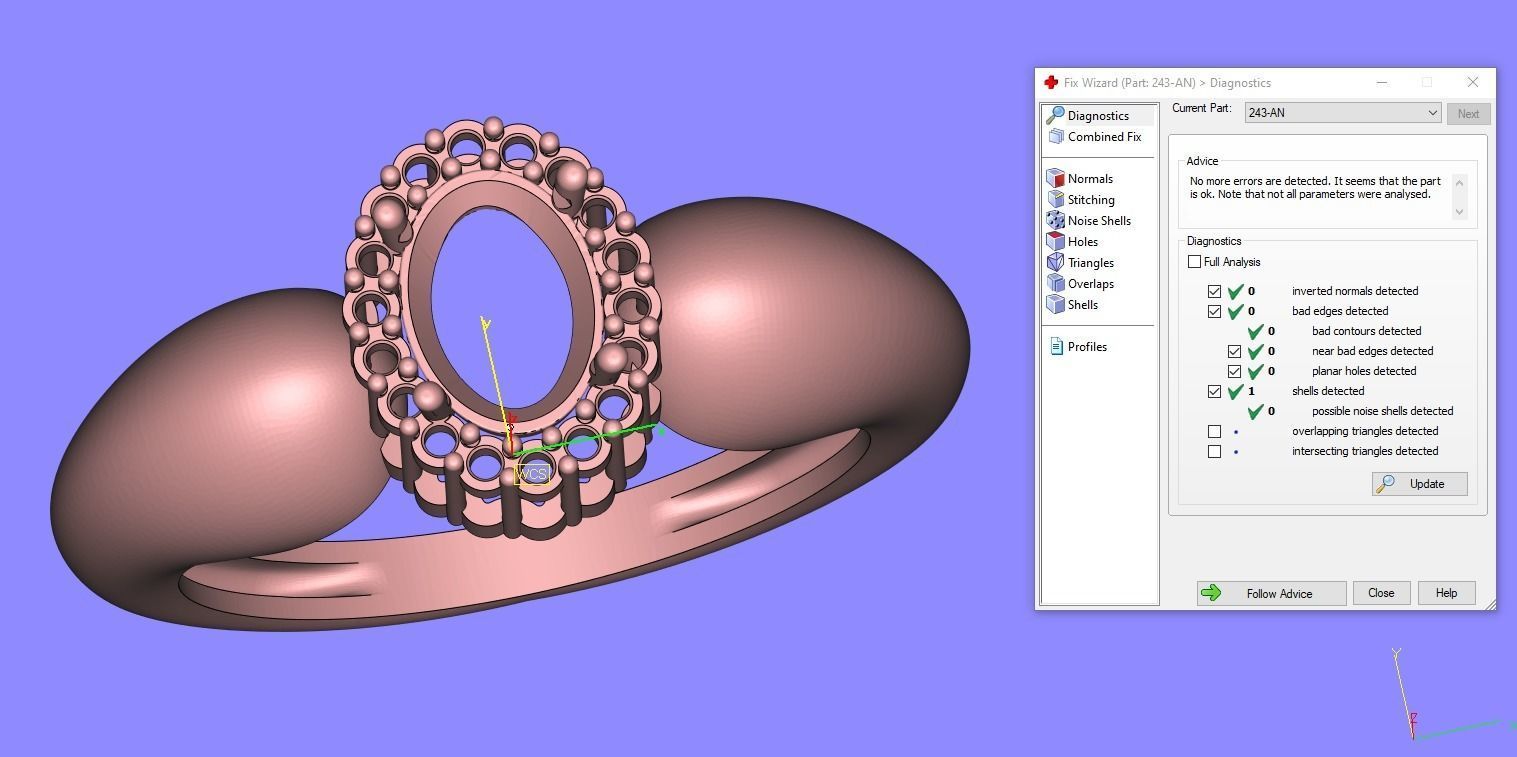Open the Current Part dropdown 243-AN

pyautogui.click(x=1342, y=113)
